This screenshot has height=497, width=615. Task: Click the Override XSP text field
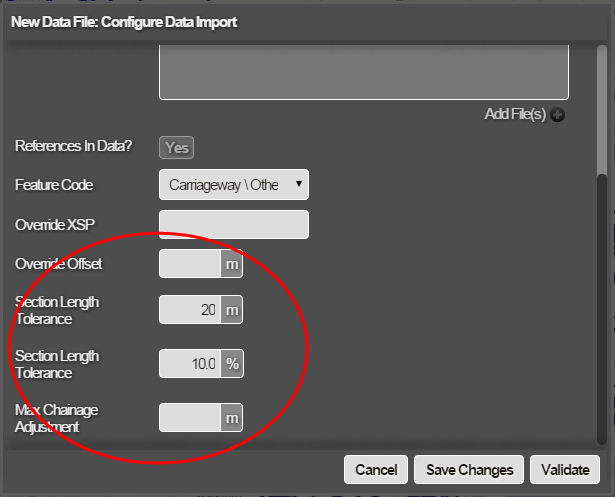click(234, 224)
